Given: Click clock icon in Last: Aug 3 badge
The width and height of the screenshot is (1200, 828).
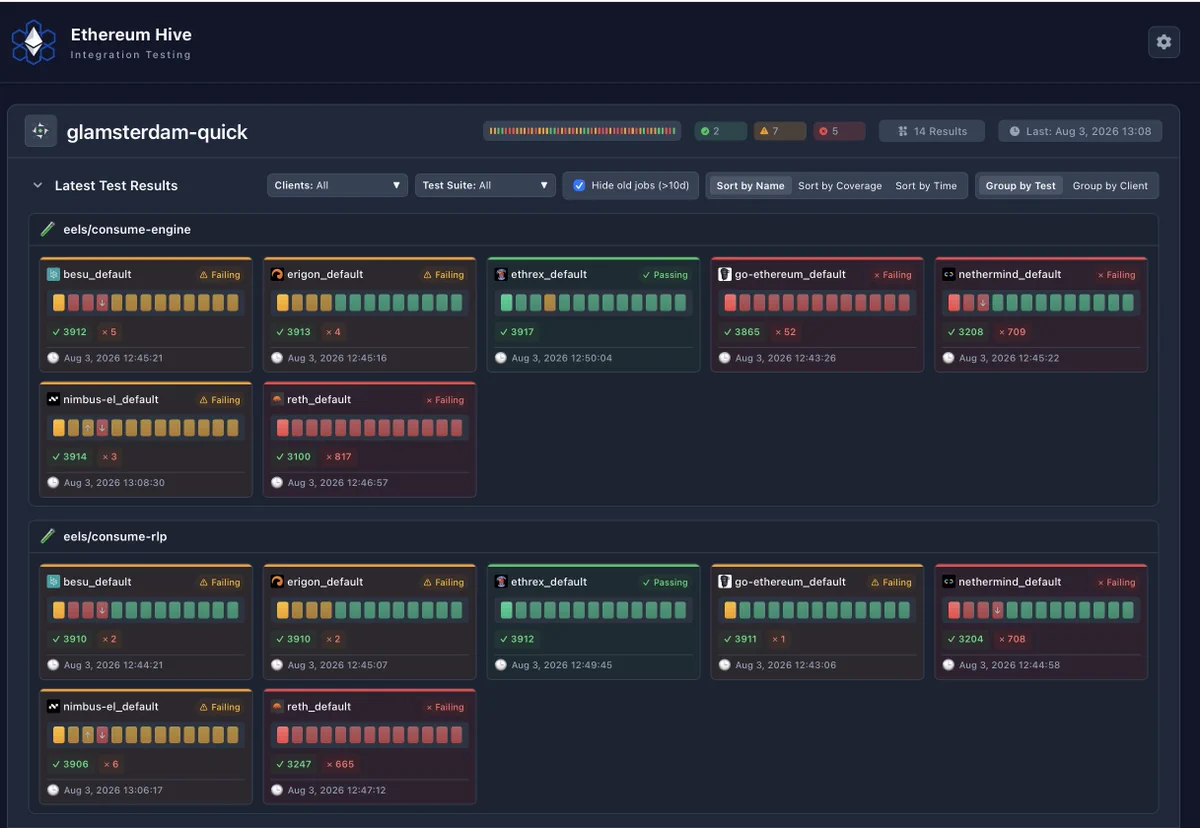Looking at the screenshot, I should 1015,131.
